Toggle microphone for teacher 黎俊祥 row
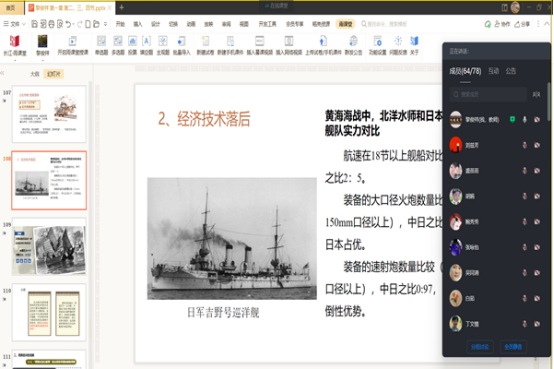Viewport: 554px width, 369px height. (x=525, y=120)
